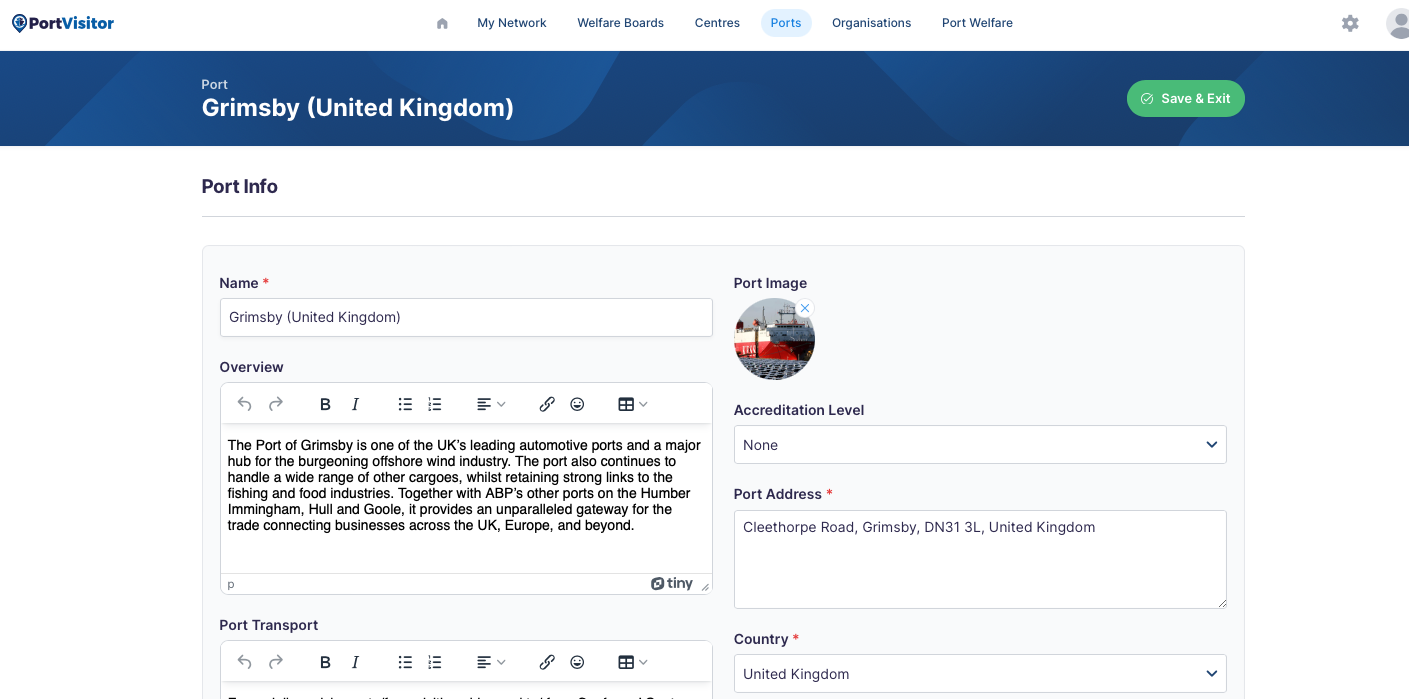
Task: Navigate to Organisations
Action: (871, 23)
